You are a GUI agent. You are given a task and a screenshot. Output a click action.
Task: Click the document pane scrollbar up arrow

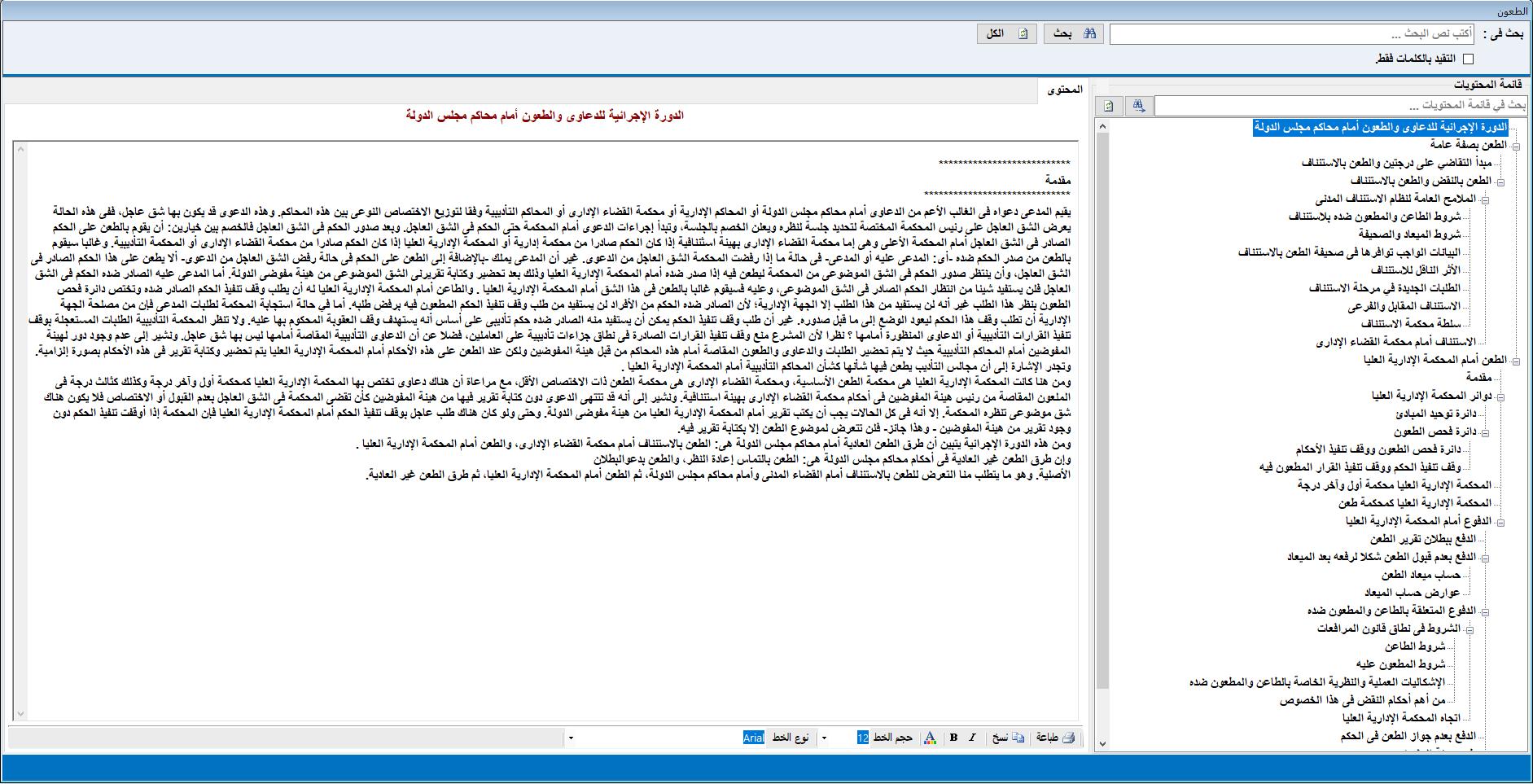[x=20, y=149]
